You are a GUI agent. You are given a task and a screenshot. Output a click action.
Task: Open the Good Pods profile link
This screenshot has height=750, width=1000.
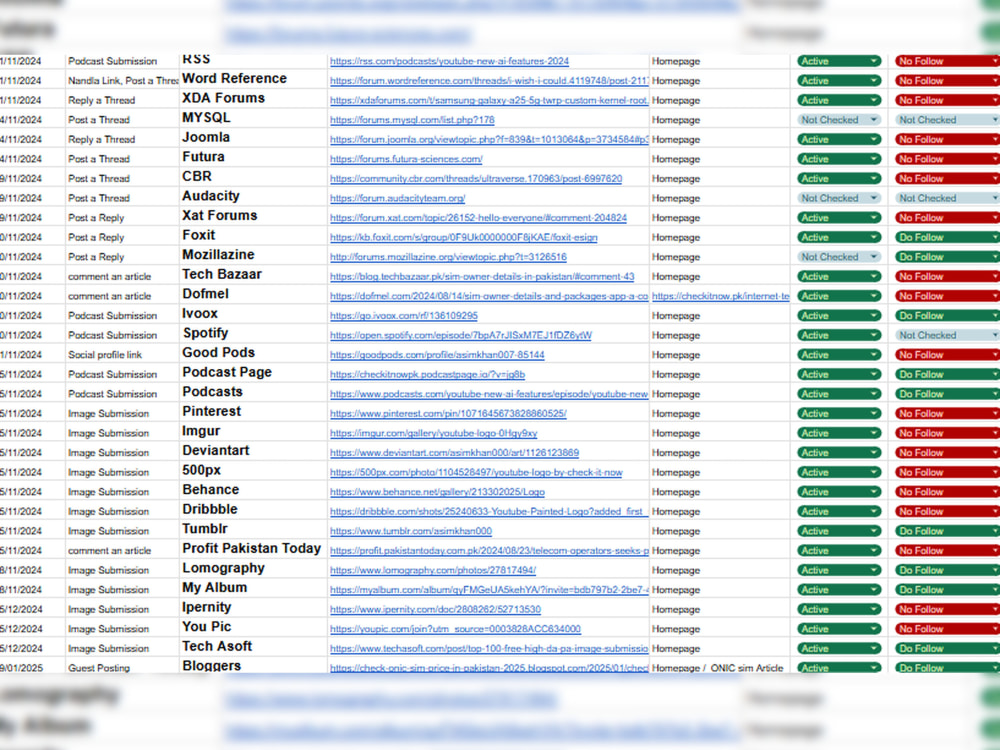click(x=437, y=355)
